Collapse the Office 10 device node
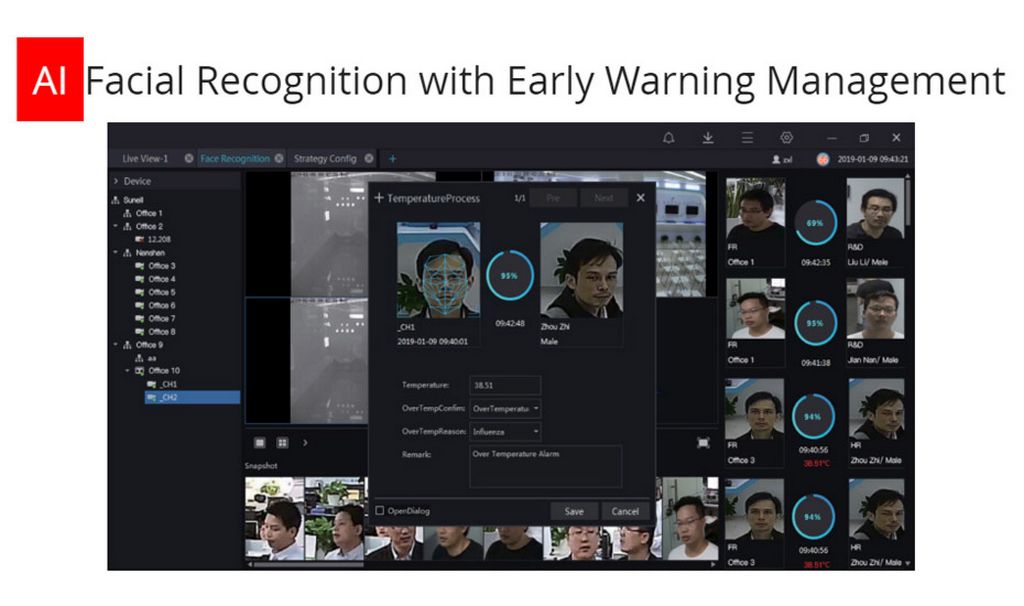The width and height of the screenshot is (1024, 606). click(x=127, y=370)
